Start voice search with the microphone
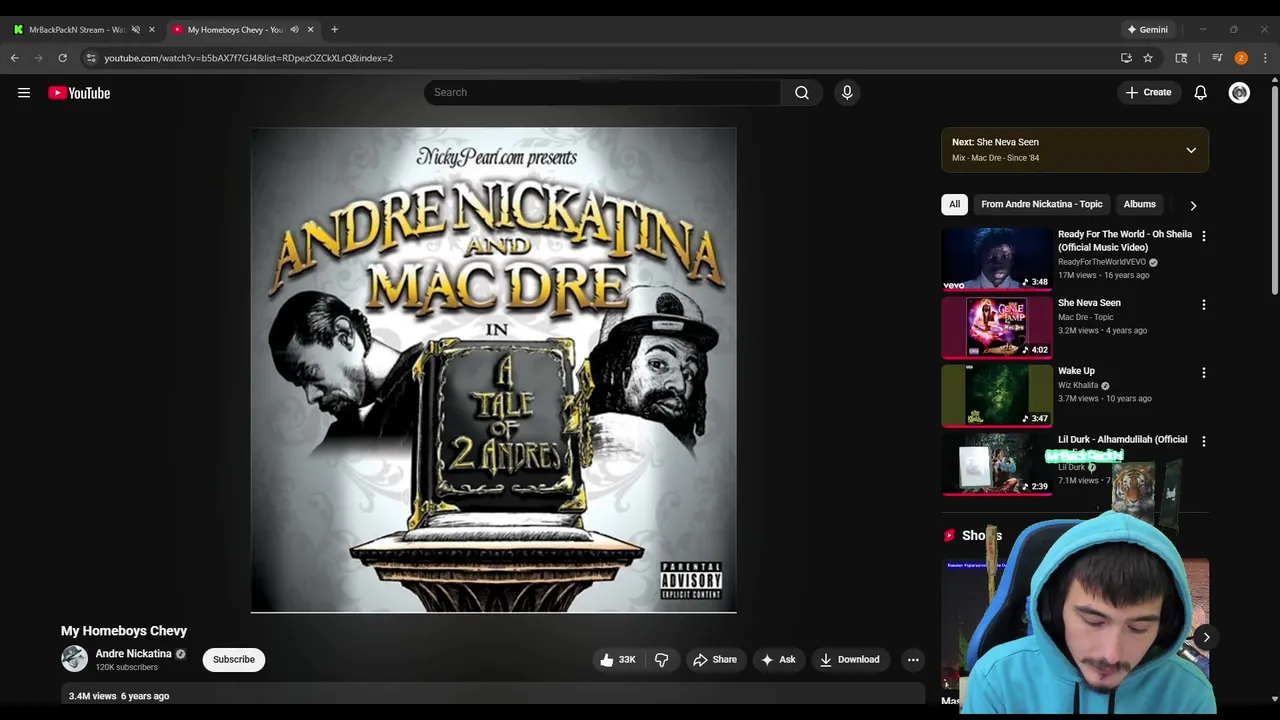Viewport: 1280px width, 720px height. [847, 92]
